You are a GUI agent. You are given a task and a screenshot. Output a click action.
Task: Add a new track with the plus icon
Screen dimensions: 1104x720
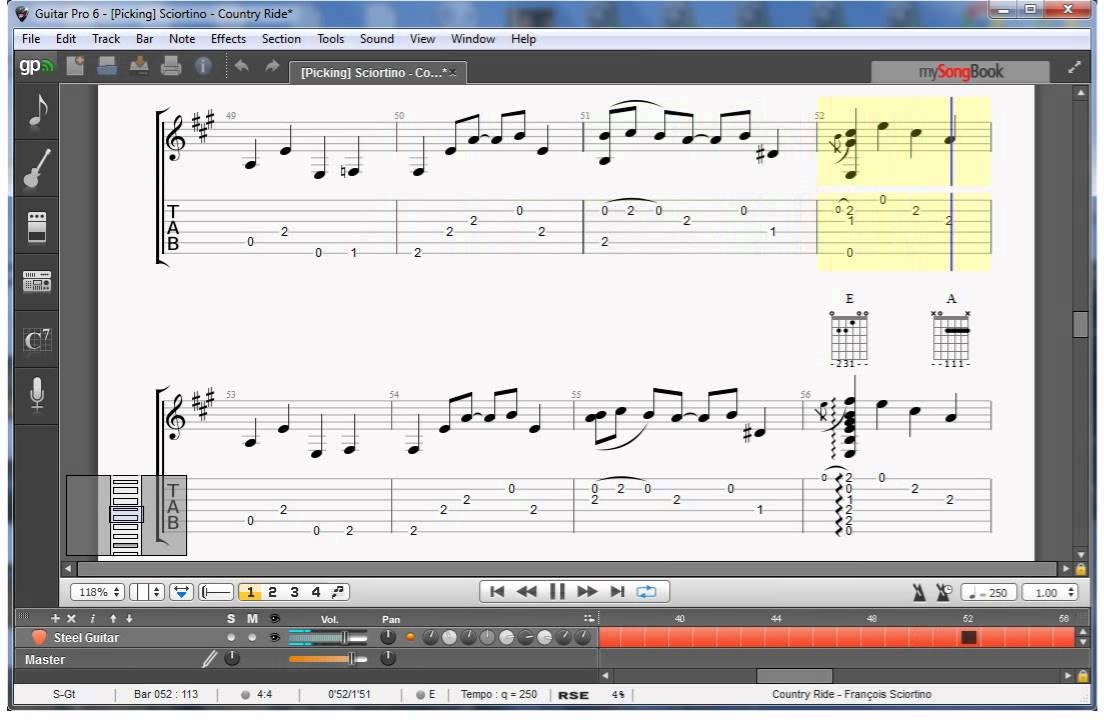[x=55, y=618]
